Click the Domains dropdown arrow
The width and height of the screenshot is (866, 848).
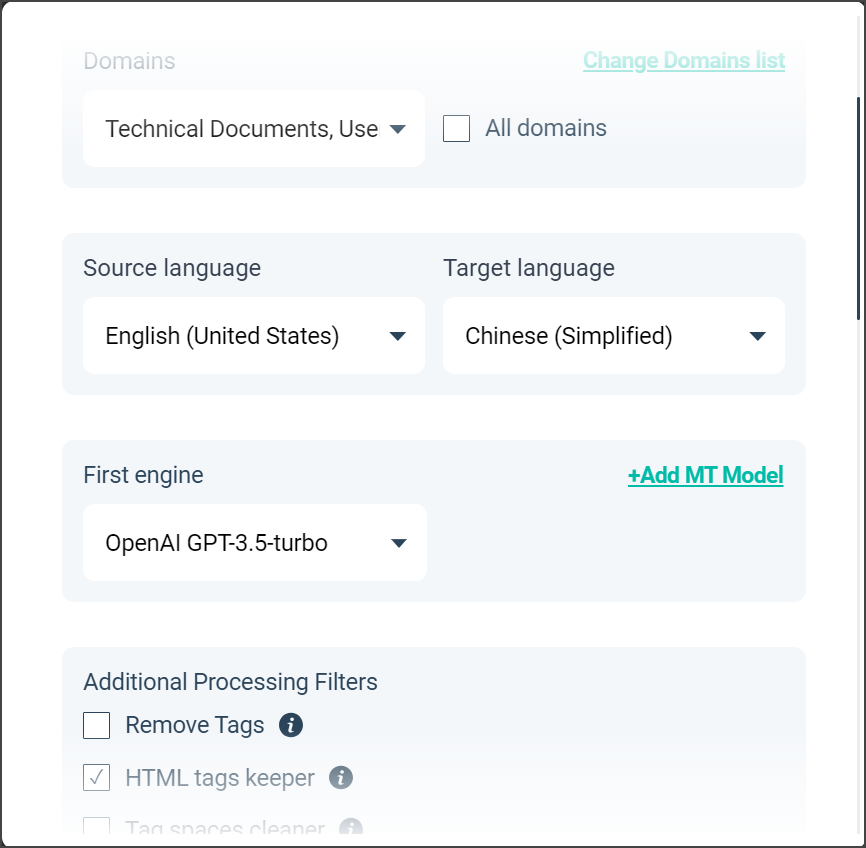tap(397, 129)
